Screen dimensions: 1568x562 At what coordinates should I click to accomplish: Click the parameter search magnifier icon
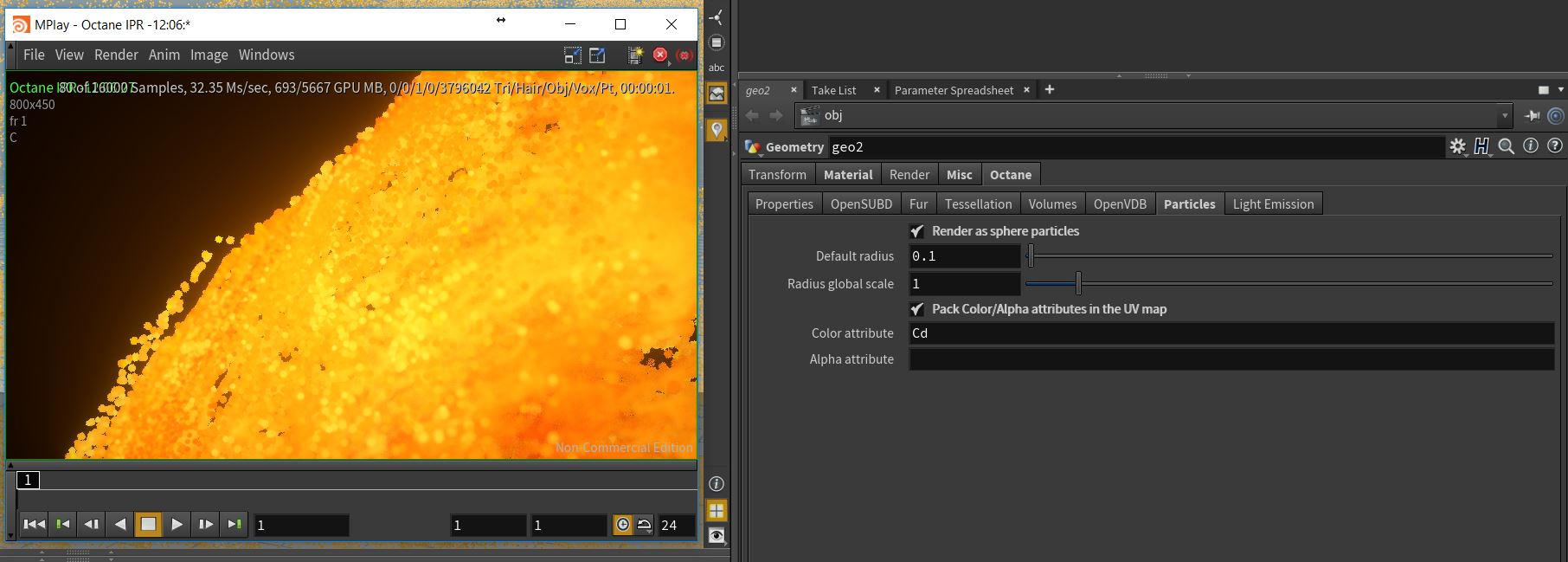[1507, 146]
